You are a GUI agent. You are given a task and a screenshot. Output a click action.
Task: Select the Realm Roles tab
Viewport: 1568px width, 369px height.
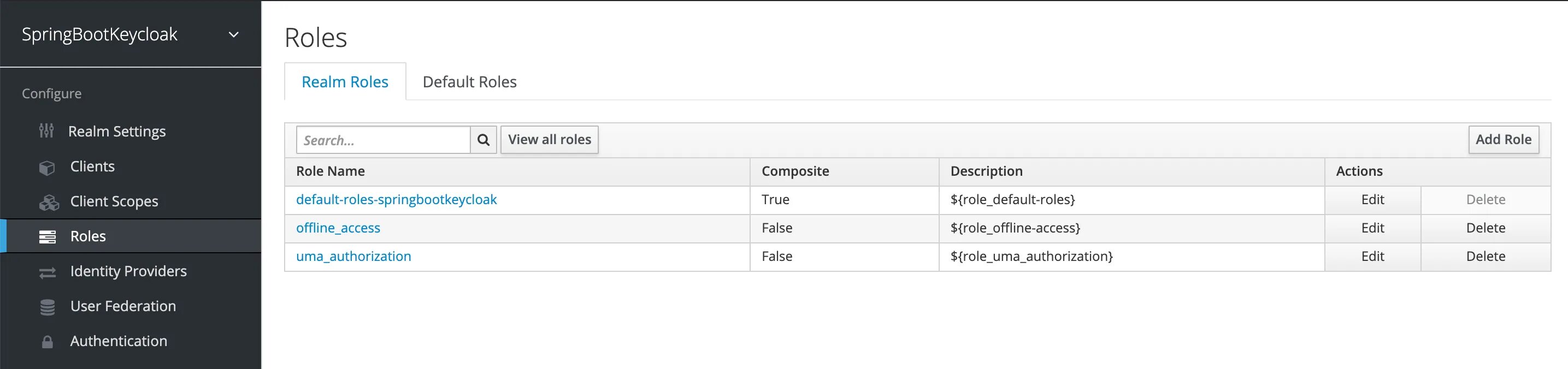[345, 82]
